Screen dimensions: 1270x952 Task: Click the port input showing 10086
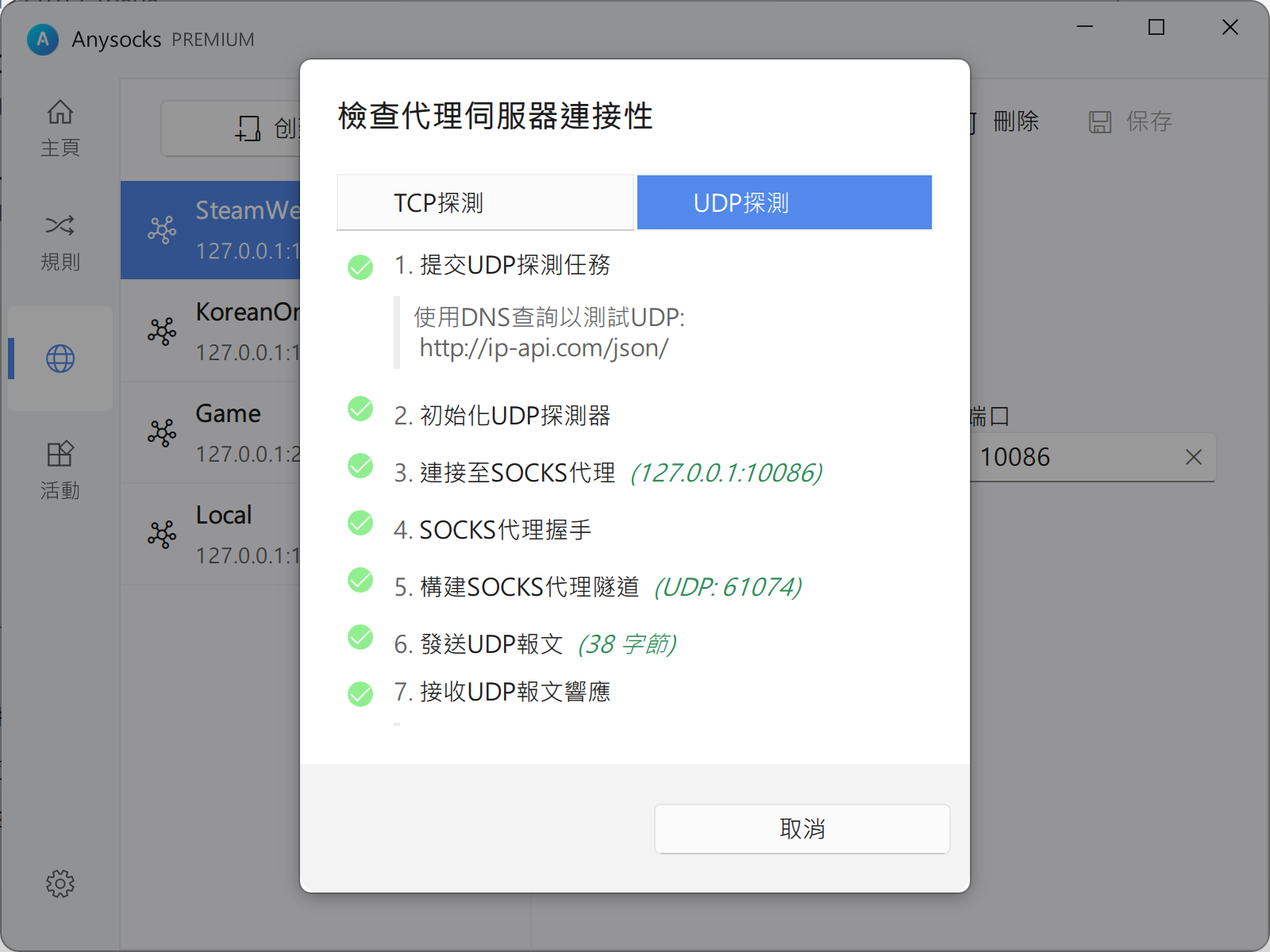click(x=1072, y=457)
